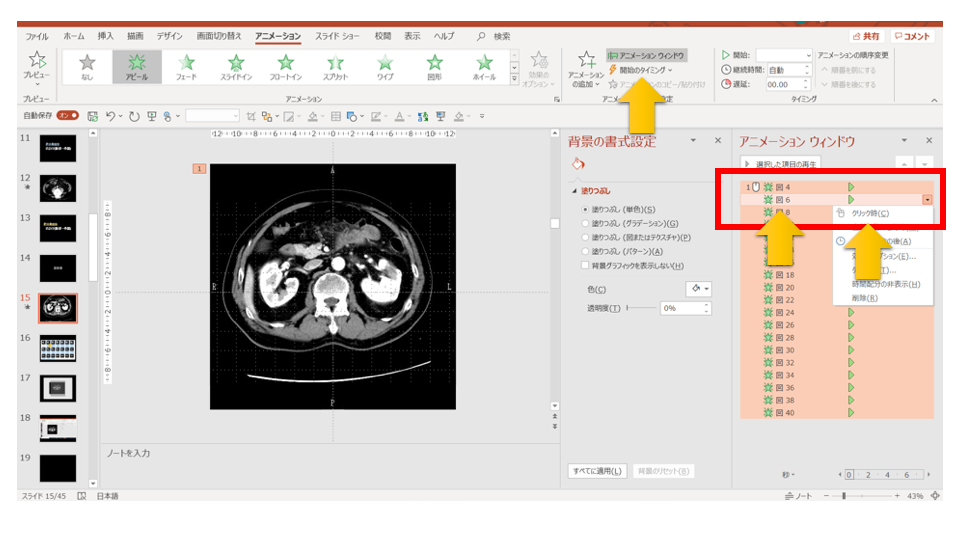Toggle the アニメーション ウィンドウ ribbon button

tap(647, 55)
